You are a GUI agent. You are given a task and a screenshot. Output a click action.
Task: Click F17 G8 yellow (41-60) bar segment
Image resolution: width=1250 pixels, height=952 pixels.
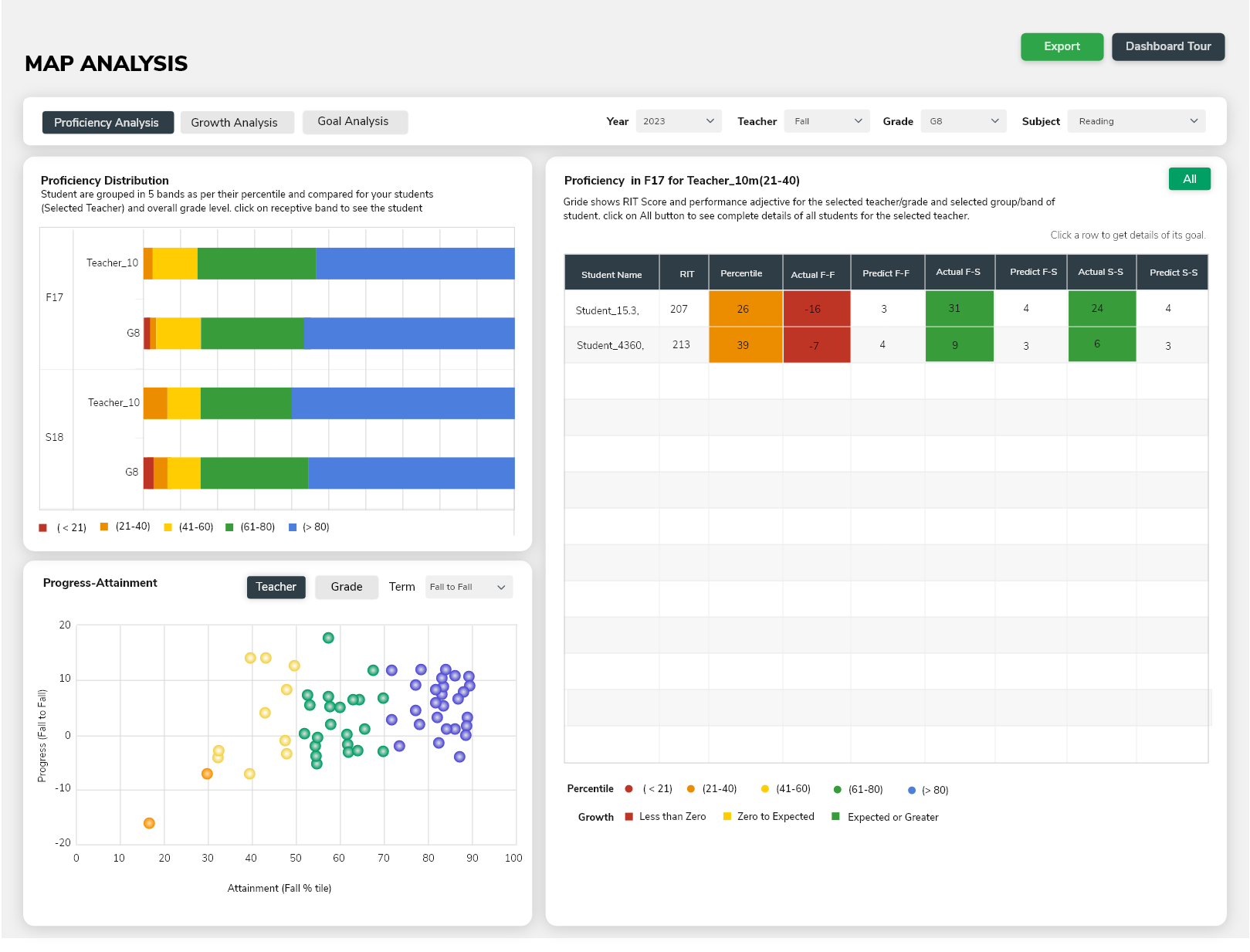point(178,334)
